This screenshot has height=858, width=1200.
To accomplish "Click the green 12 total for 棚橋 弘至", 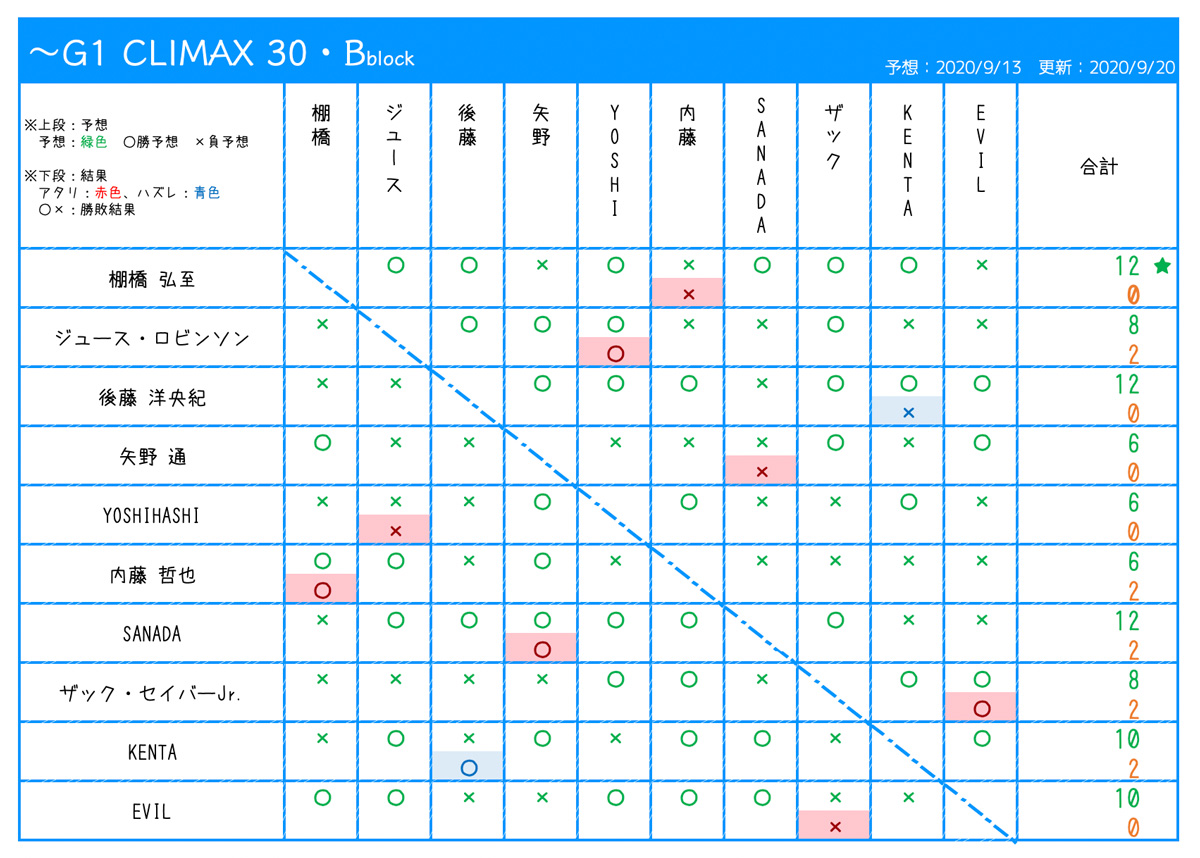I will coord(1127,267).
